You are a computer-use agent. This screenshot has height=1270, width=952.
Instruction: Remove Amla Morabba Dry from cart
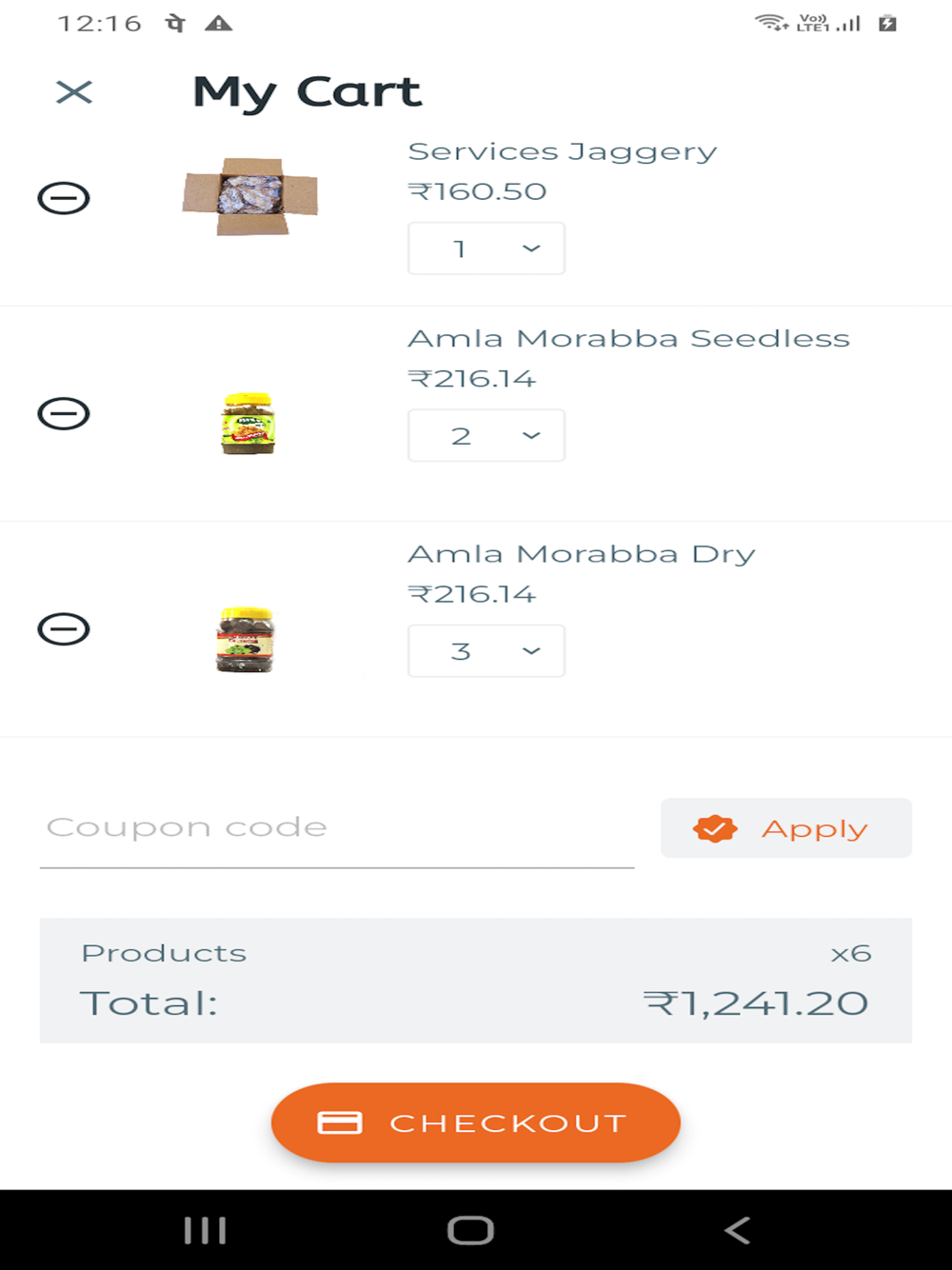click(x=64, y=629)
